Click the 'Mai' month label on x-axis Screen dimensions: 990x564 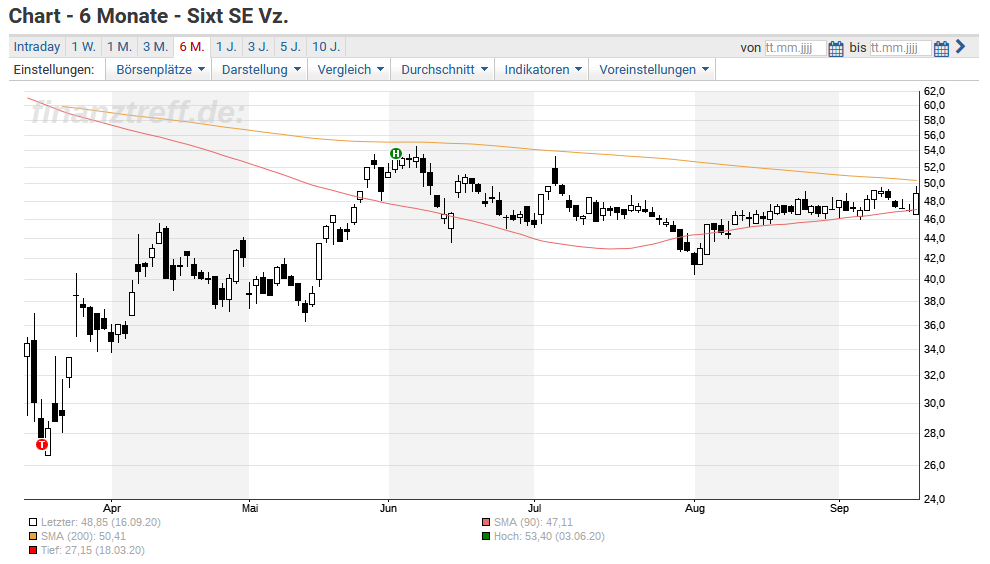[250, 508]
